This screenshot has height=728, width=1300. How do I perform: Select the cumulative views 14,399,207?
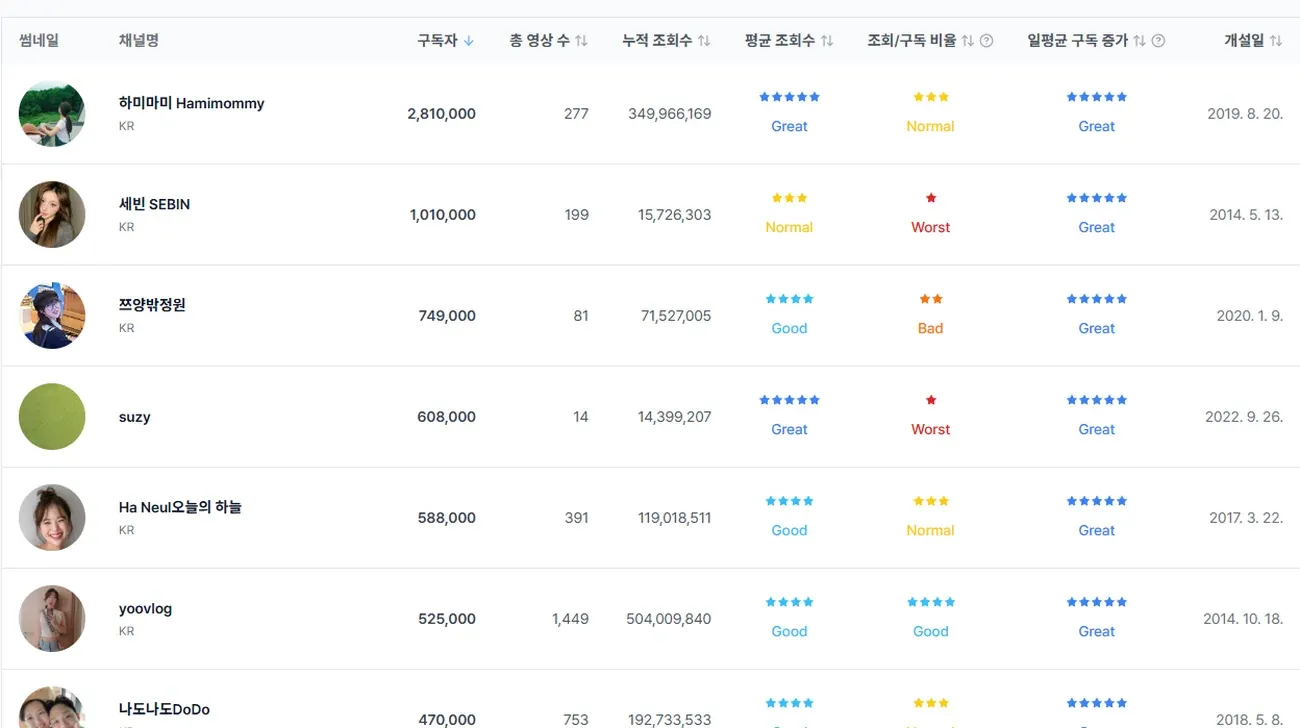click(675, 417)
